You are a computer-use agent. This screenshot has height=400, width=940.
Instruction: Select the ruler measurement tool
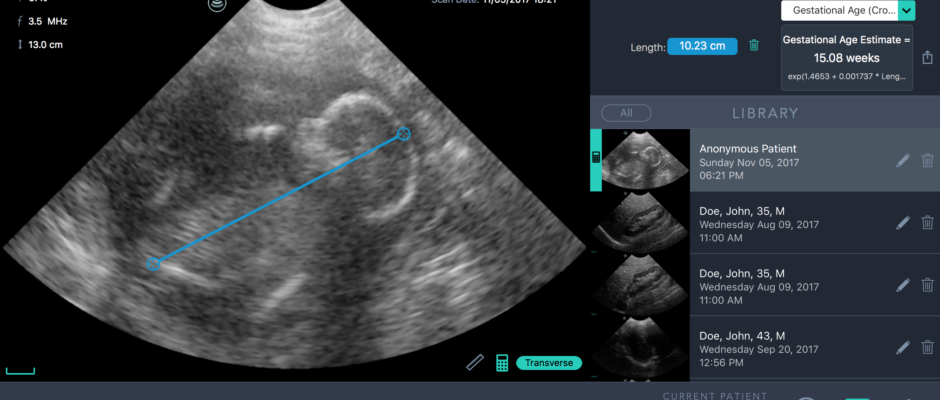tap(475, 362)
